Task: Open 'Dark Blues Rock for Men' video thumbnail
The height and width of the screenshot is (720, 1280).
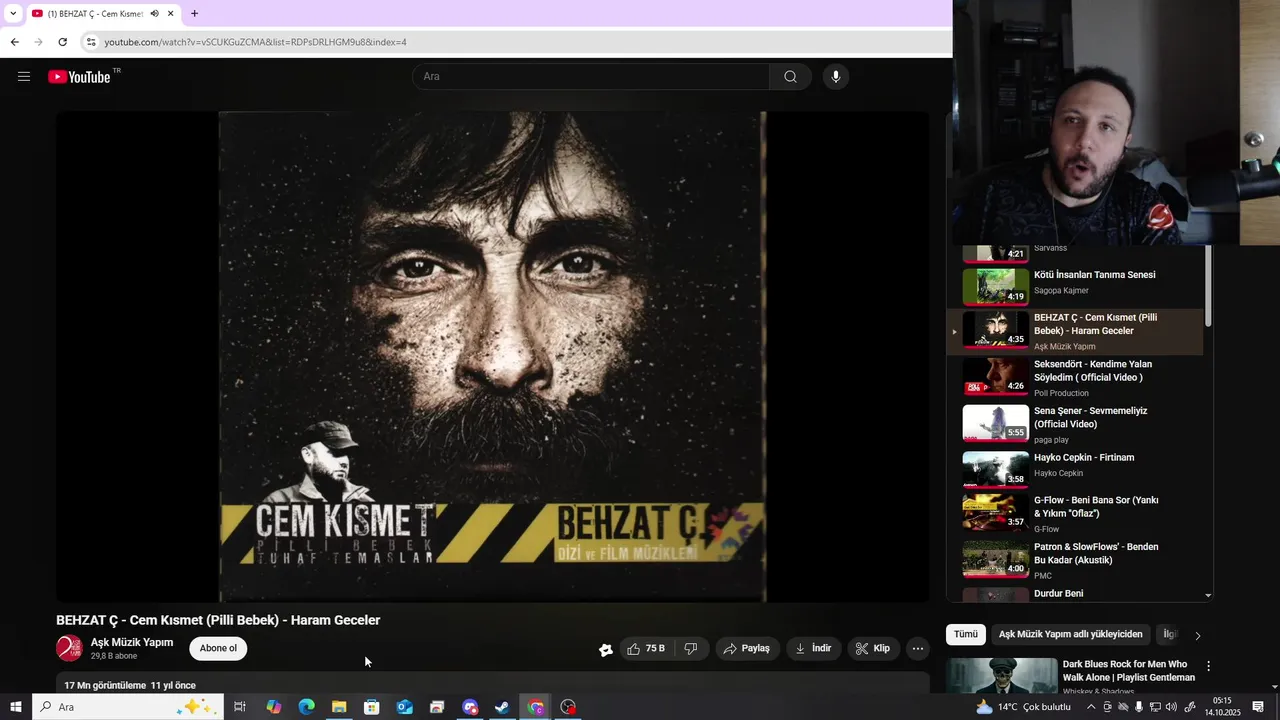Action: [x=1002, y=675]
